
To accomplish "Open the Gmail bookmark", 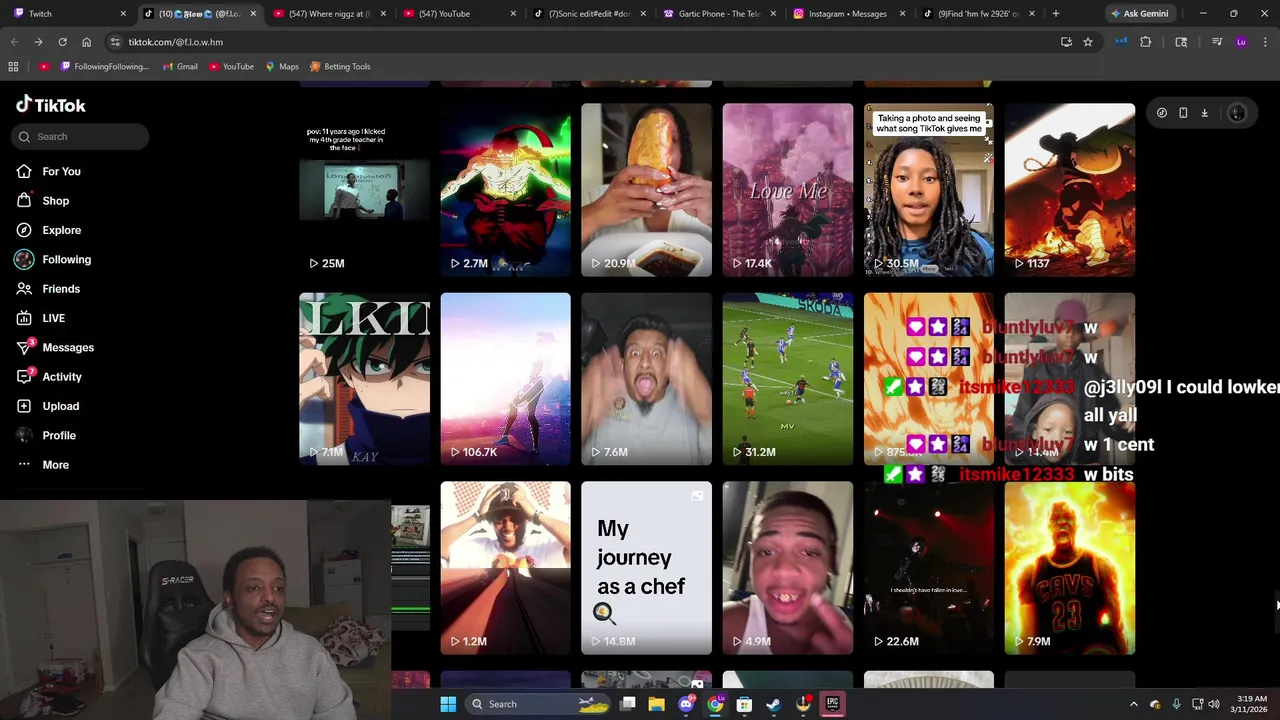I will [180, 67].
